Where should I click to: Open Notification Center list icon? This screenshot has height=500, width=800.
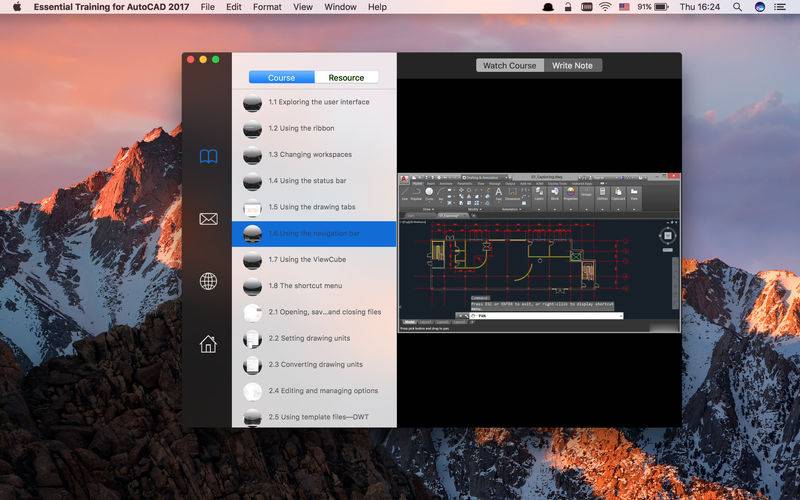coord(780,7)
